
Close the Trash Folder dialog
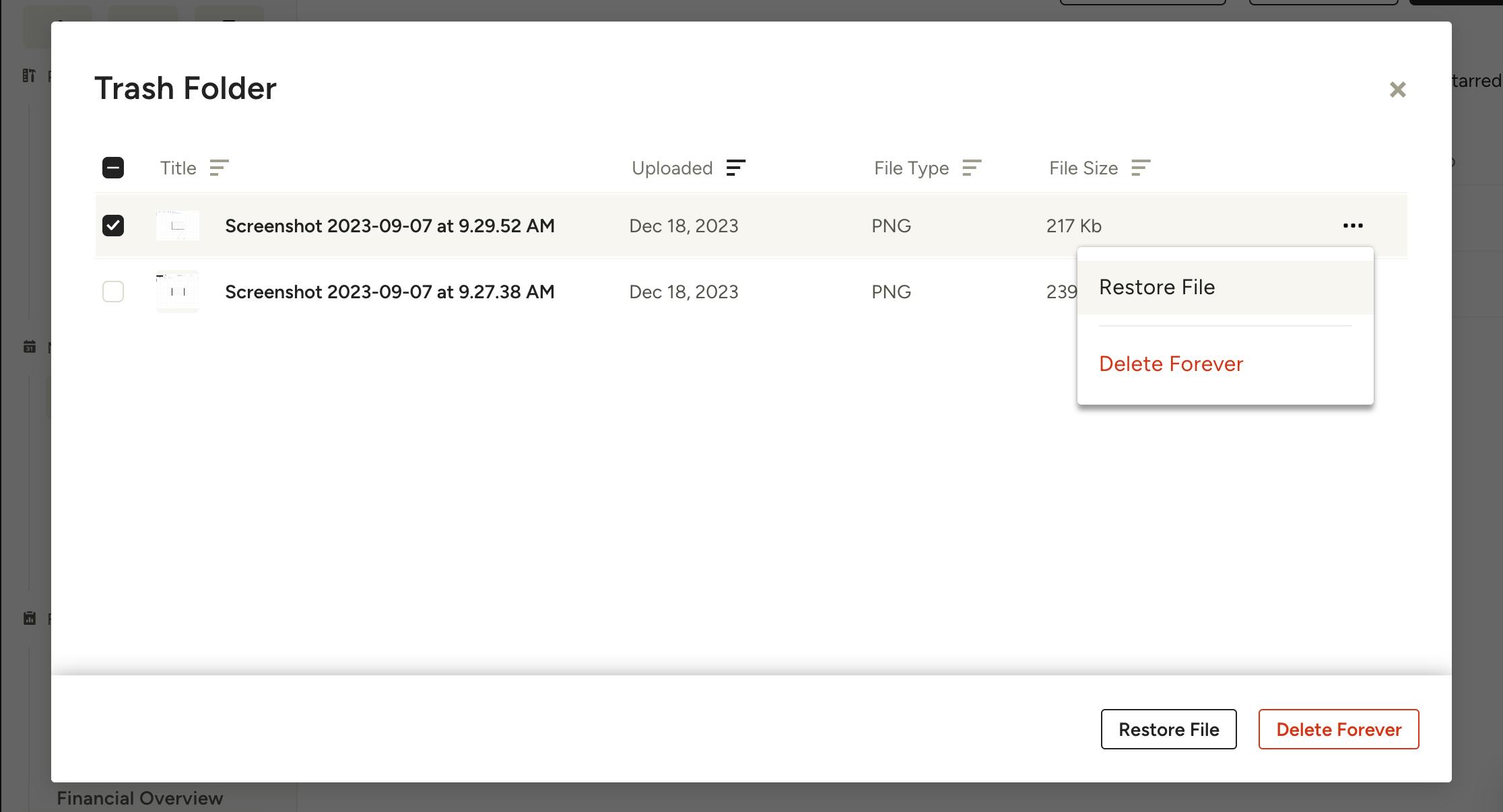[x=1397, y=90]
